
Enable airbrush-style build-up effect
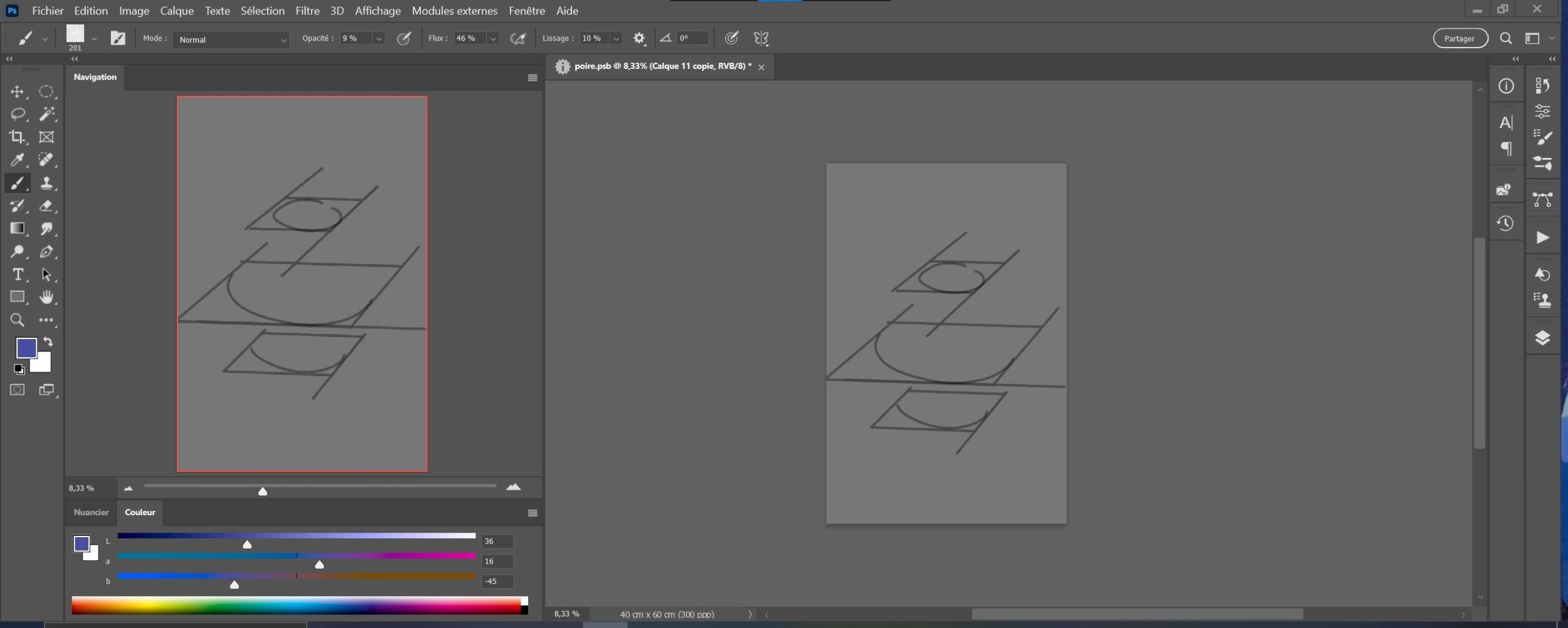517,39
